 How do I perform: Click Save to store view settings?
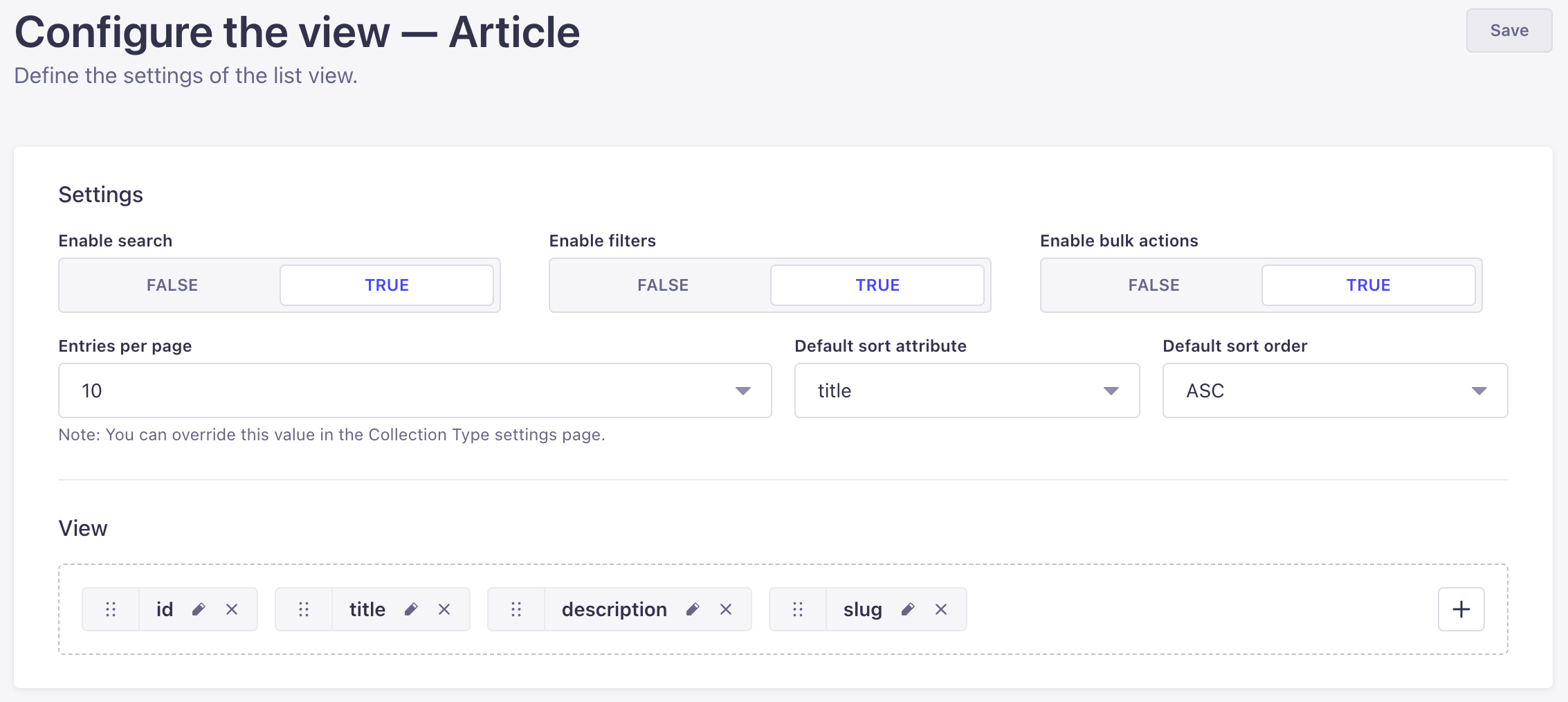point(1509,30)
